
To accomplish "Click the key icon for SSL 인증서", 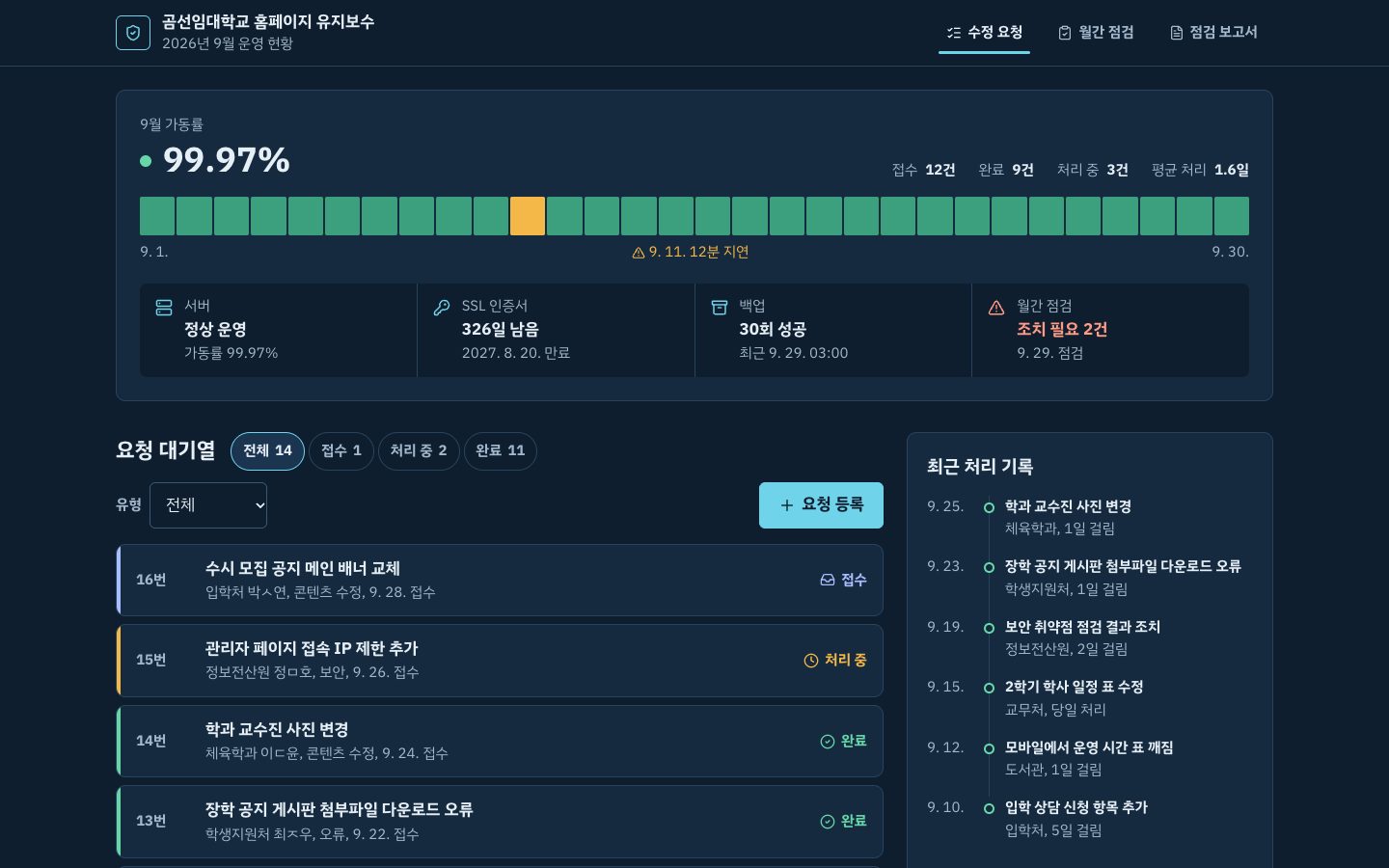I will (442, 308).
